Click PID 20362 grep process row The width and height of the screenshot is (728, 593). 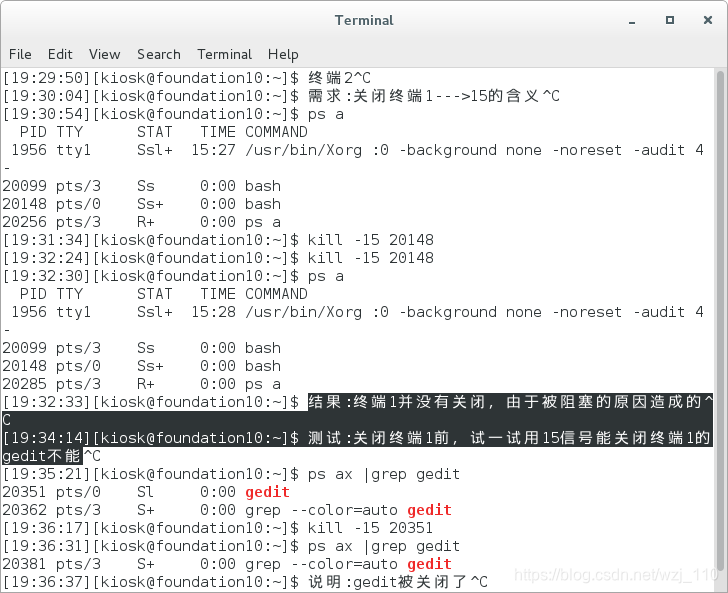227,510
